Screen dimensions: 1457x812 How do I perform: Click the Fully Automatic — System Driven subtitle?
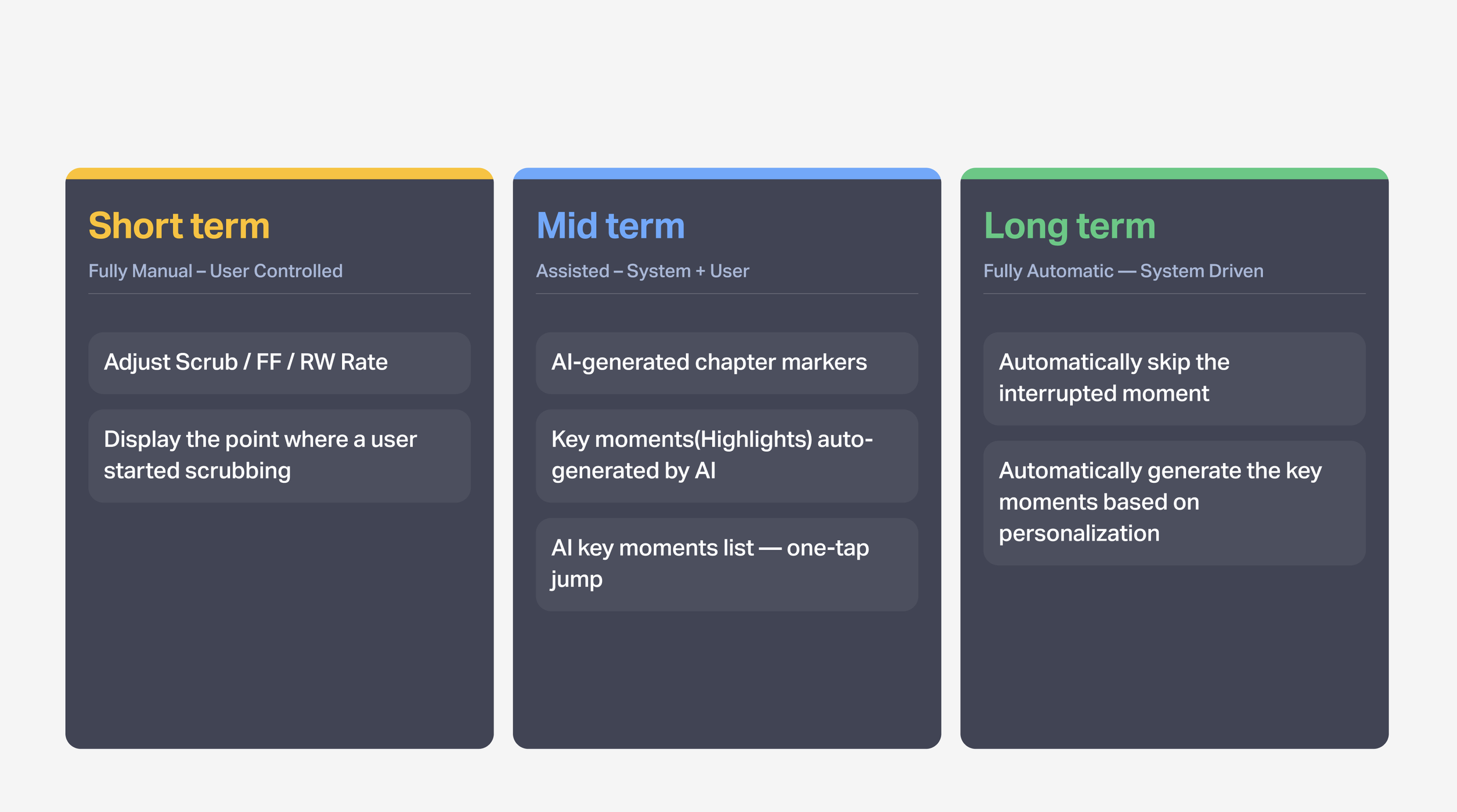1124,271
